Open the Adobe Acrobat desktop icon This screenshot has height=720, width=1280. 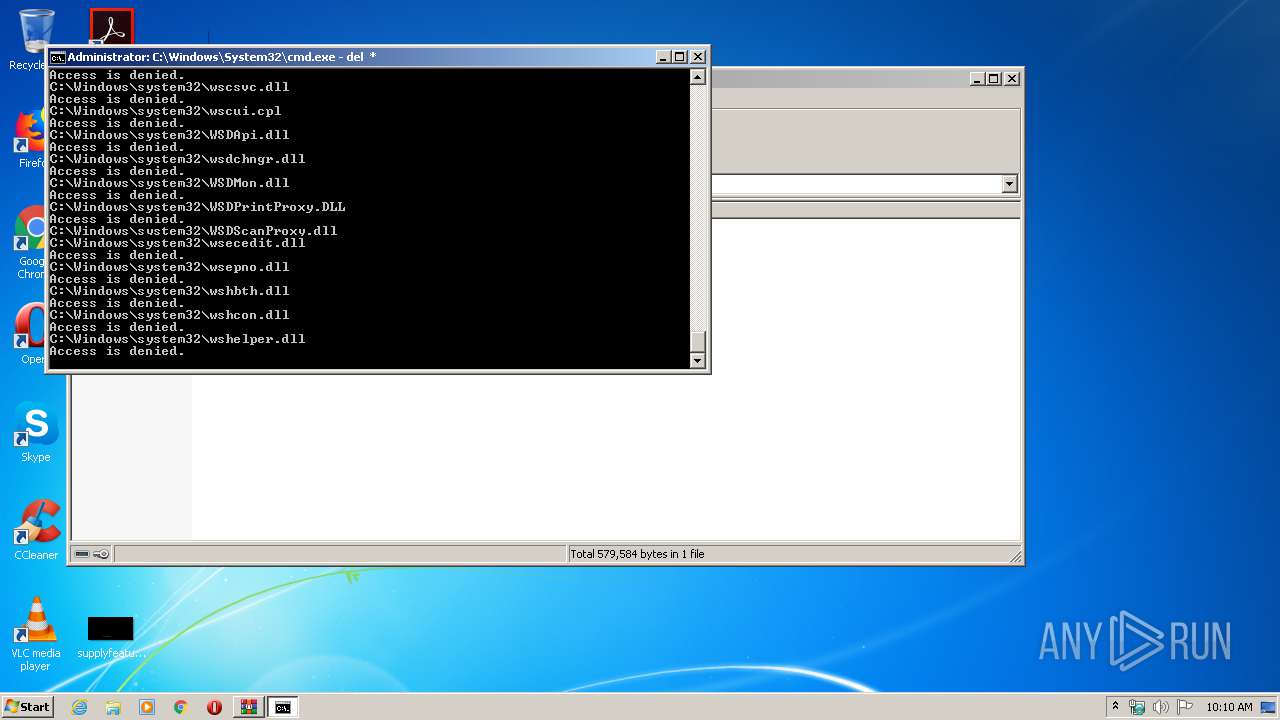point(111,27)
